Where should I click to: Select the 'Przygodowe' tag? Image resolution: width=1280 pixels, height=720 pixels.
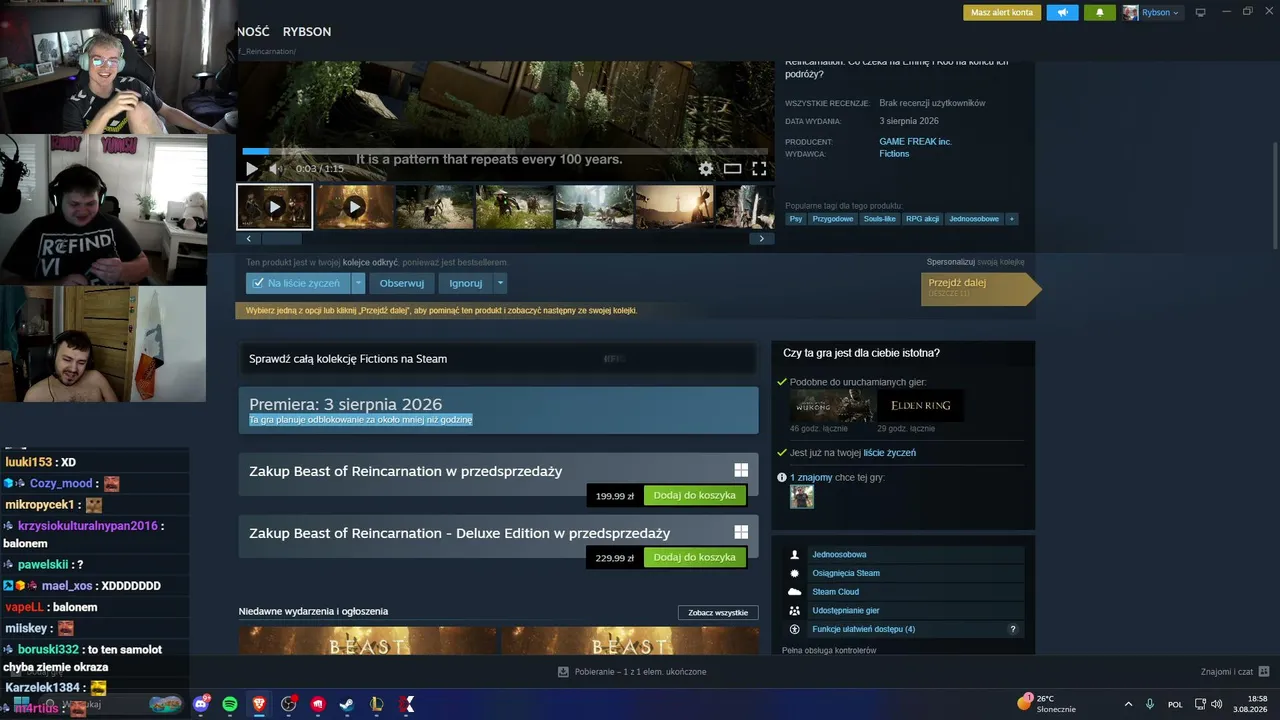pyautogui.click(x=832, y=219)
